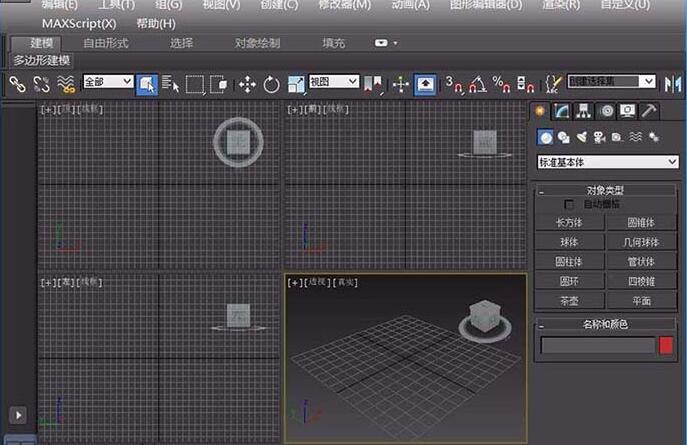The height and width of the screenshot is (445, 687).
Task: Select the Cameras category icon
Action: coord(601,137)
